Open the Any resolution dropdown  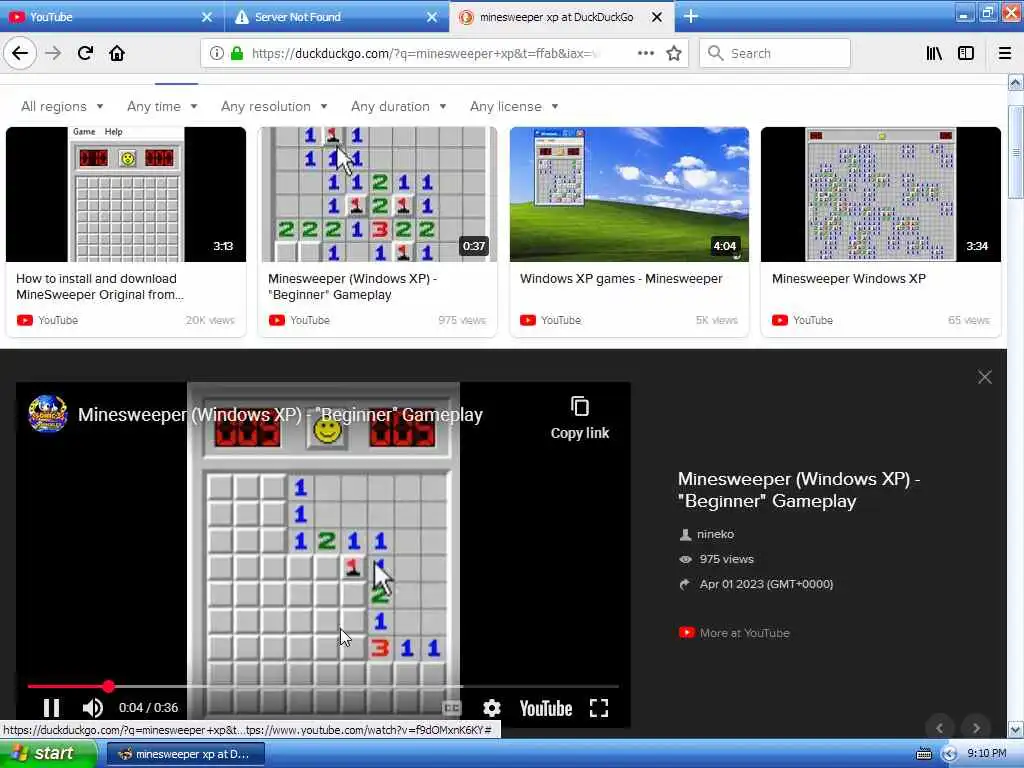pyautogui.click(x=274, y=106)
